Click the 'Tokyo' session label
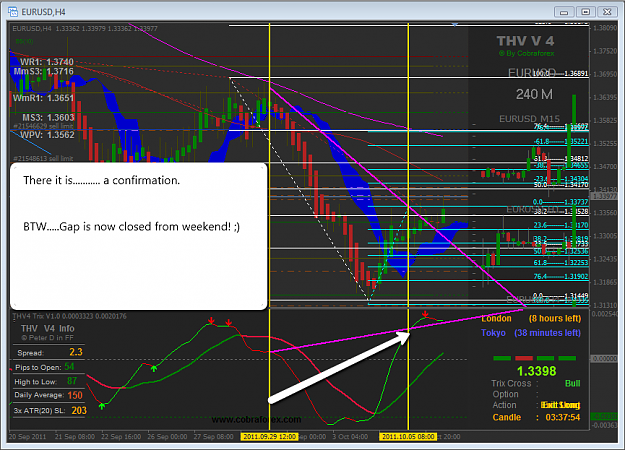 click(x=493, y=333)
